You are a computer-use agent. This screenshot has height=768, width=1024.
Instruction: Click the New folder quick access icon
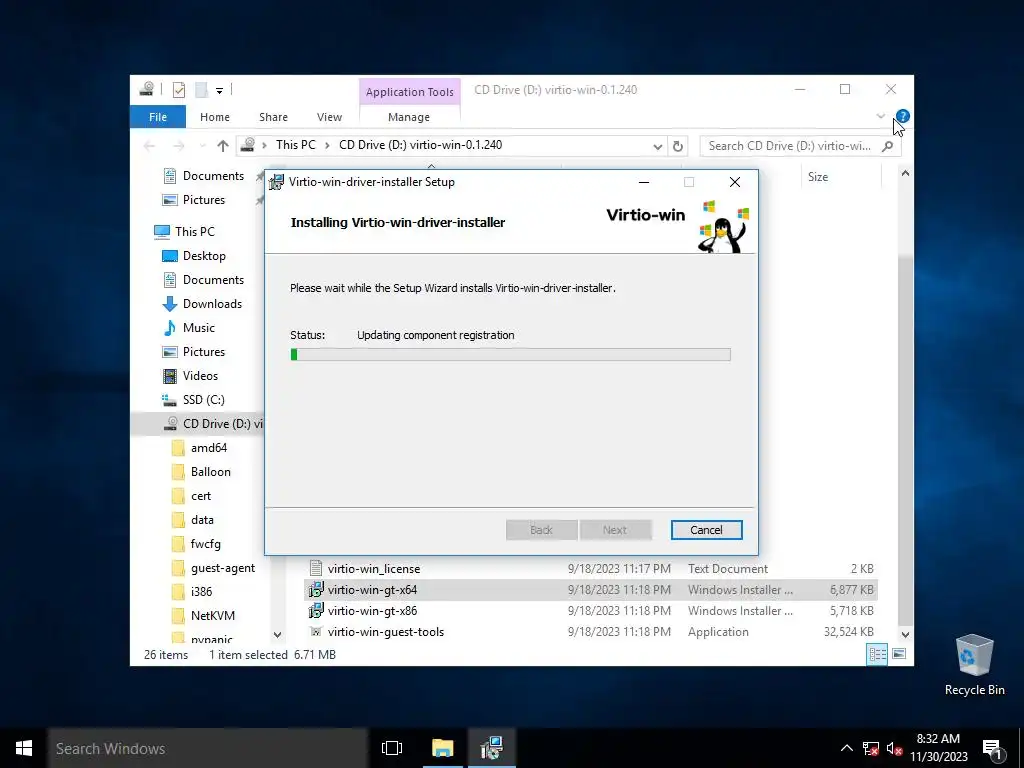pos(202,90)
